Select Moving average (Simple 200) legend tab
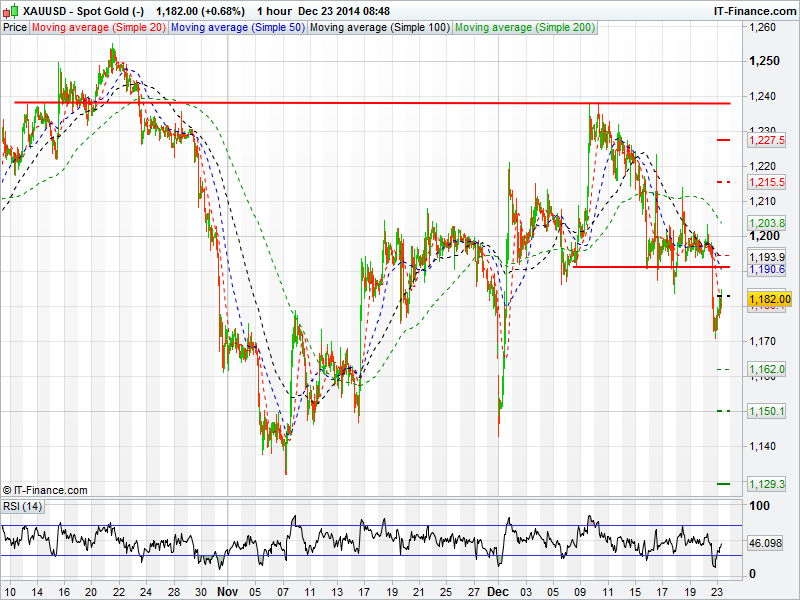The height and width of the screenshot is (600, 800). click(x=524, y=27)
